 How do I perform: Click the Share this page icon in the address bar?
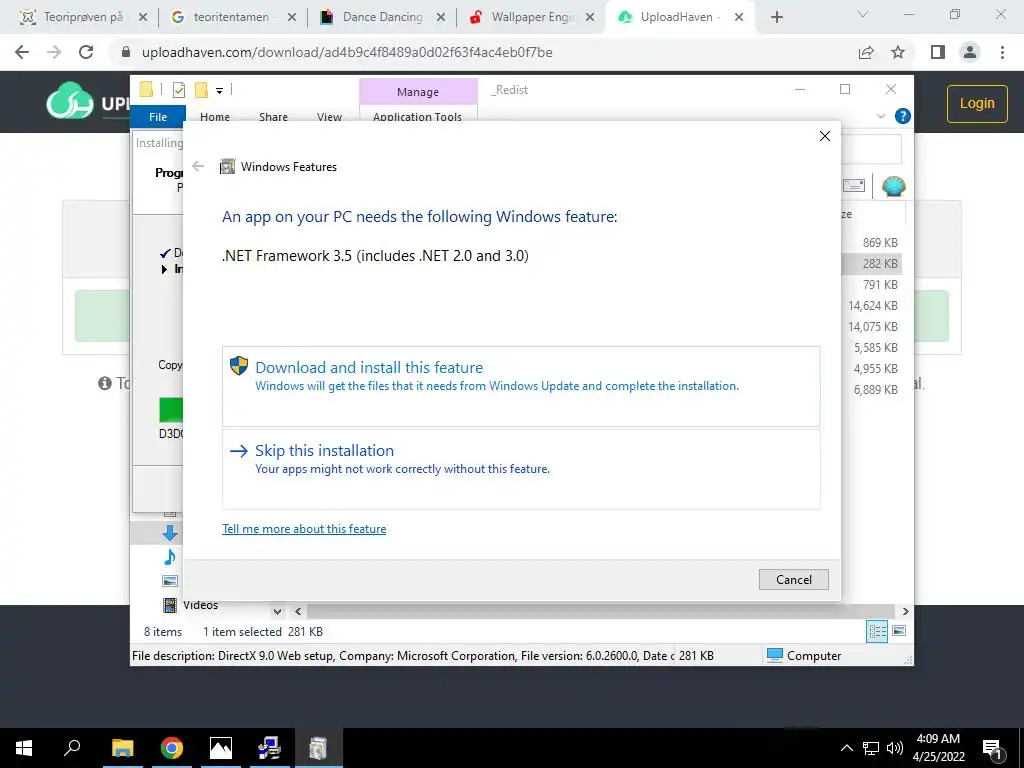[866, 52]
